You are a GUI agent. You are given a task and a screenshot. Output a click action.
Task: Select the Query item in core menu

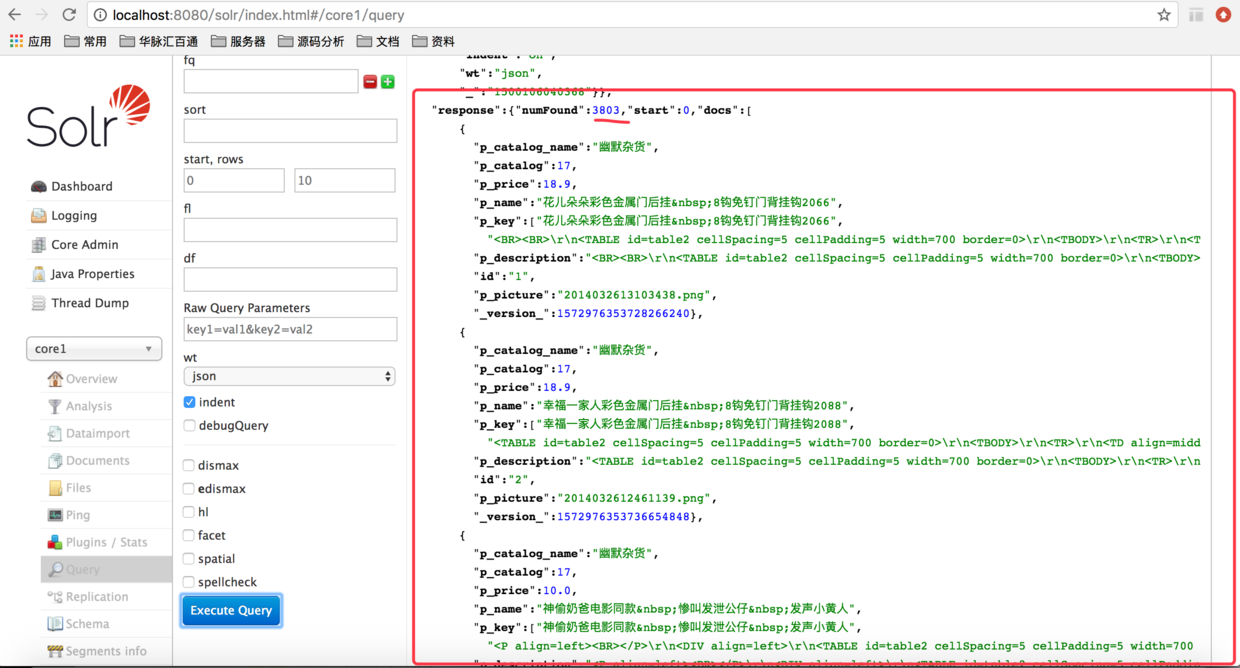[x=106, y=569]
